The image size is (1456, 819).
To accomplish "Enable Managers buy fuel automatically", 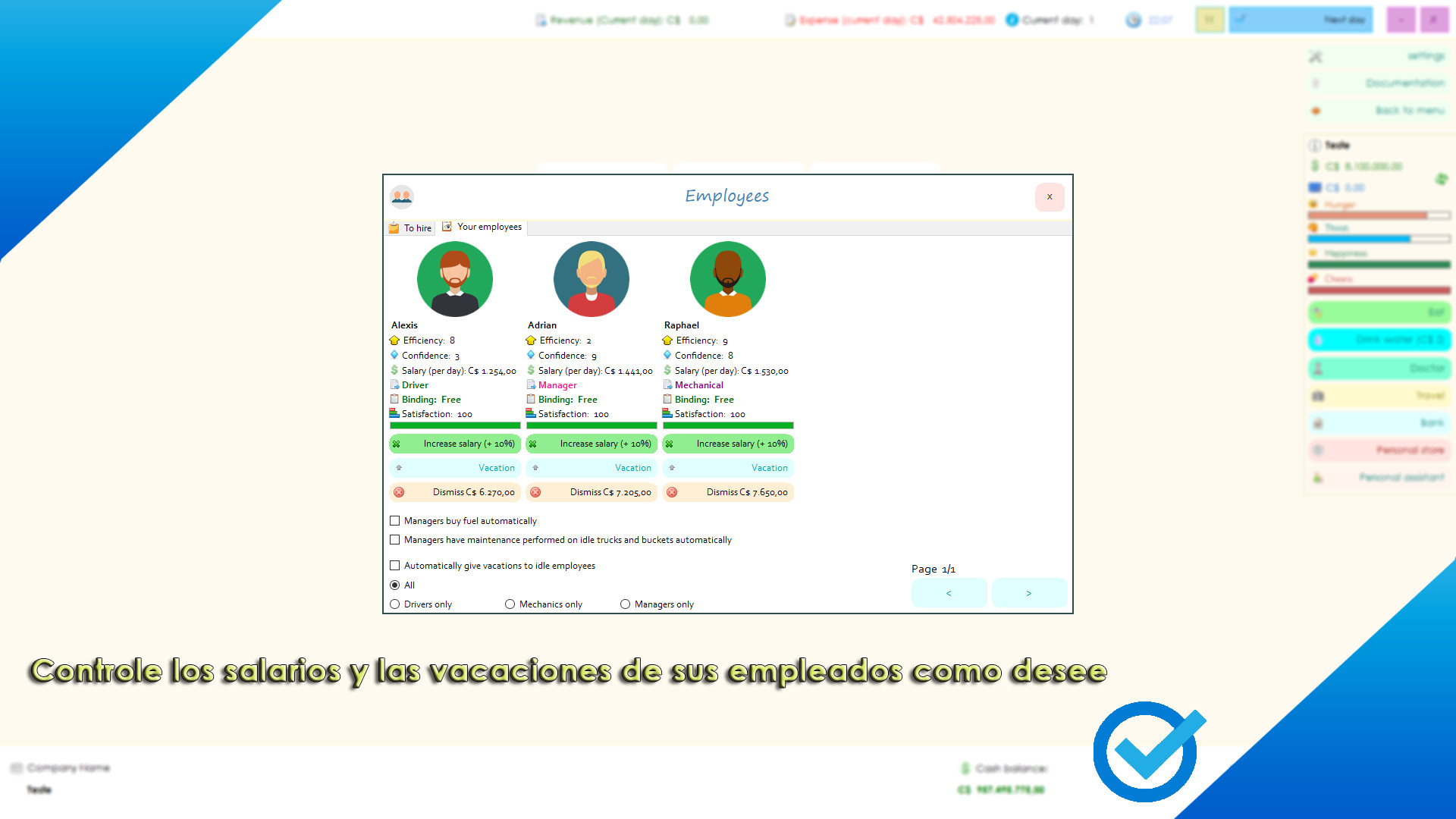I will (395, 521).
